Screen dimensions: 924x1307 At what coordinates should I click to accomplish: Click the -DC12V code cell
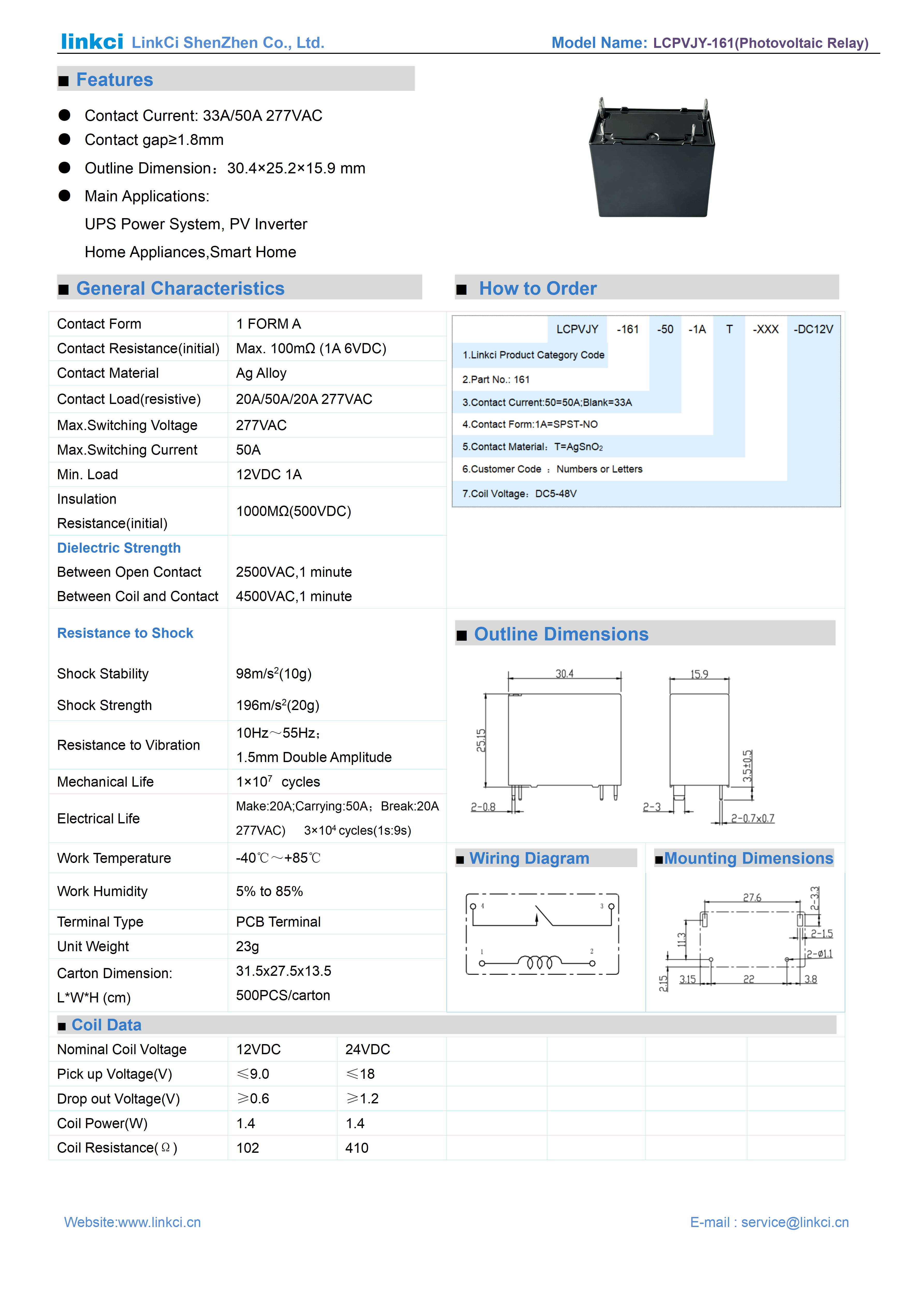click(x=813, y=329)
